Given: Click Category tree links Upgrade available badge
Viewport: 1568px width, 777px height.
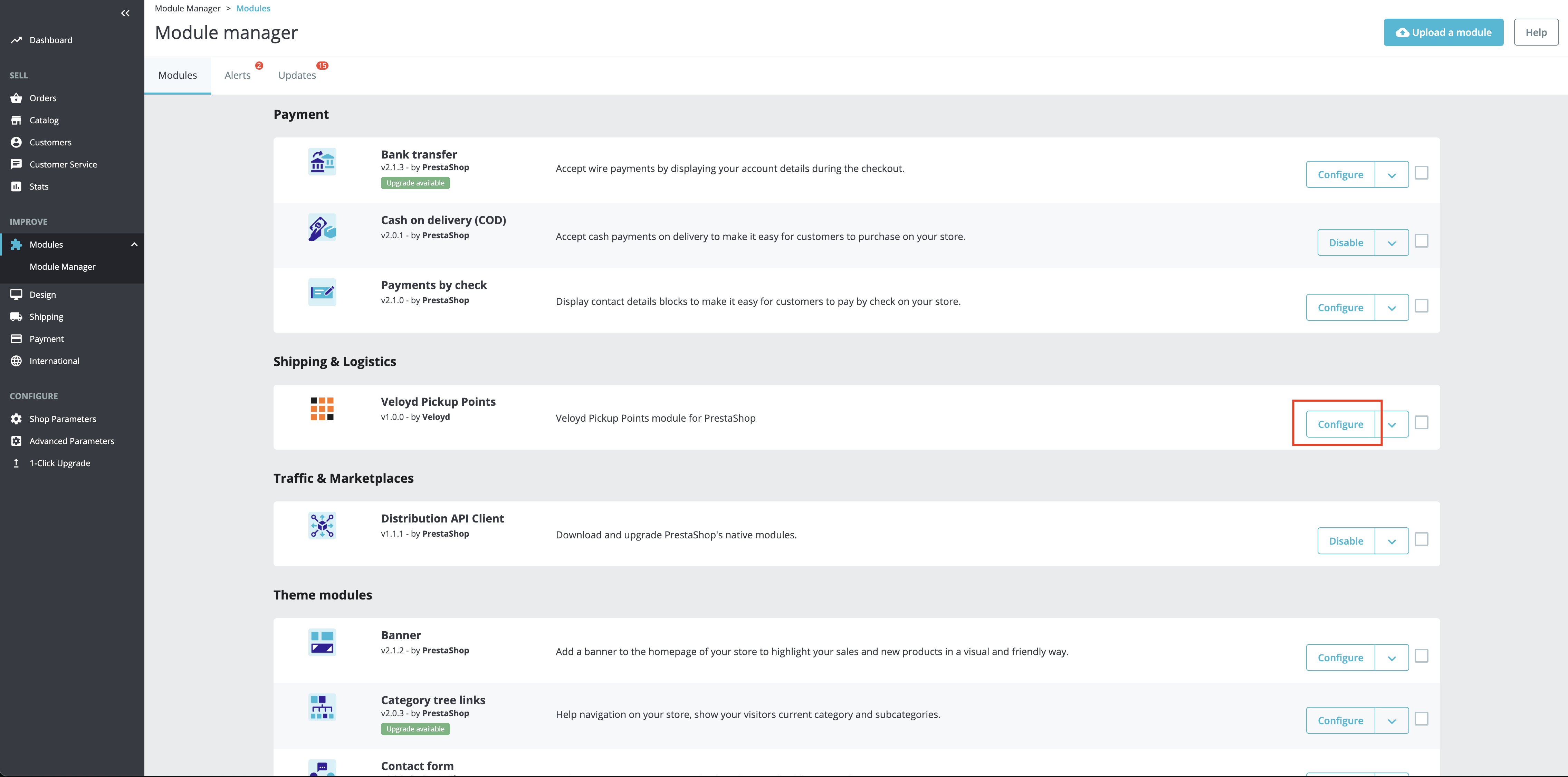Looking at the screenshot, I should pyautogui.click(x=415, y=729).
